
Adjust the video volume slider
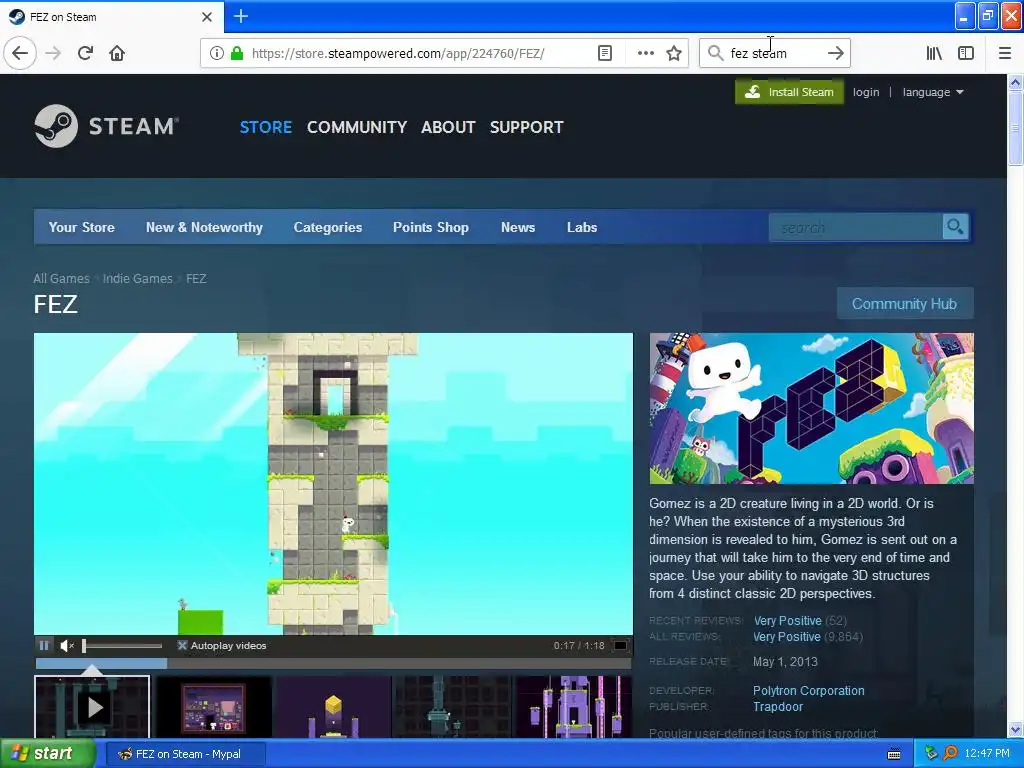[x=122, y=645]
